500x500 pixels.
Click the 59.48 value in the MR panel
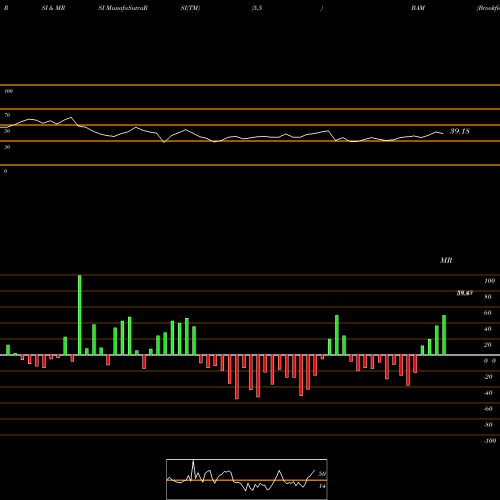click(465, 293)
